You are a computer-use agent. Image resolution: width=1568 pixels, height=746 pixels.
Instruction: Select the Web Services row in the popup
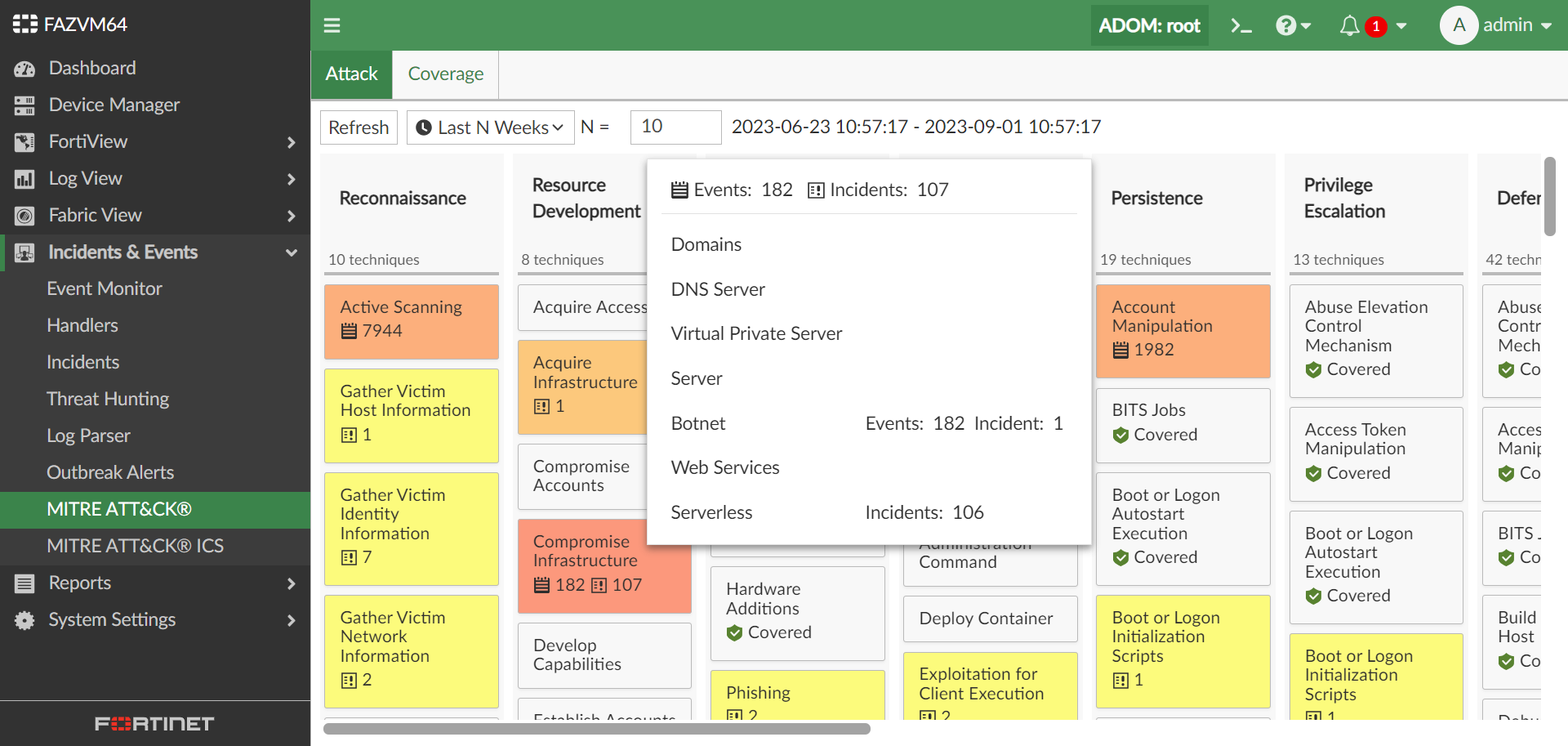coord(869,467)
